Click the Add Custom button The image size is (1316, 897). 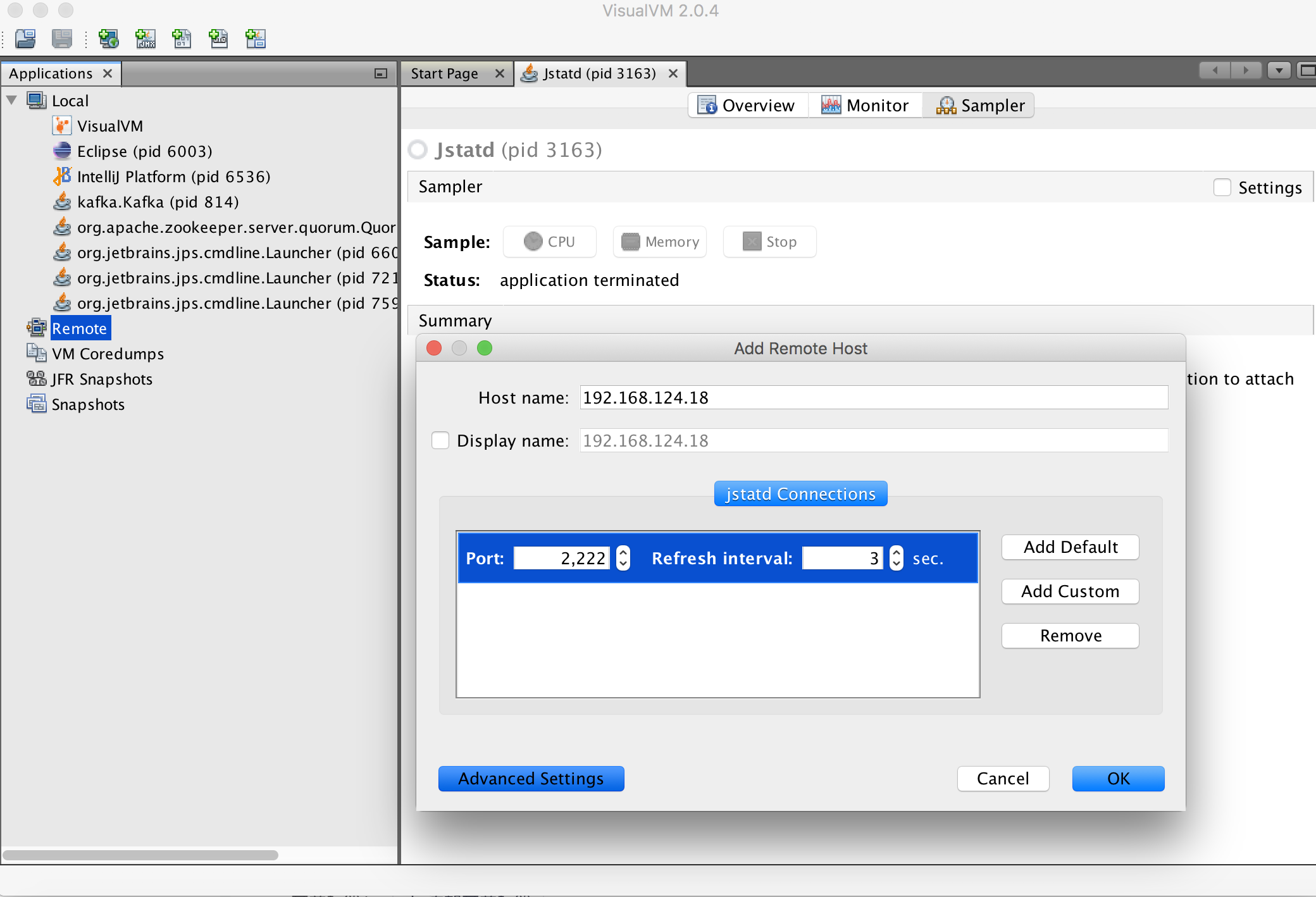[1070, 591]
